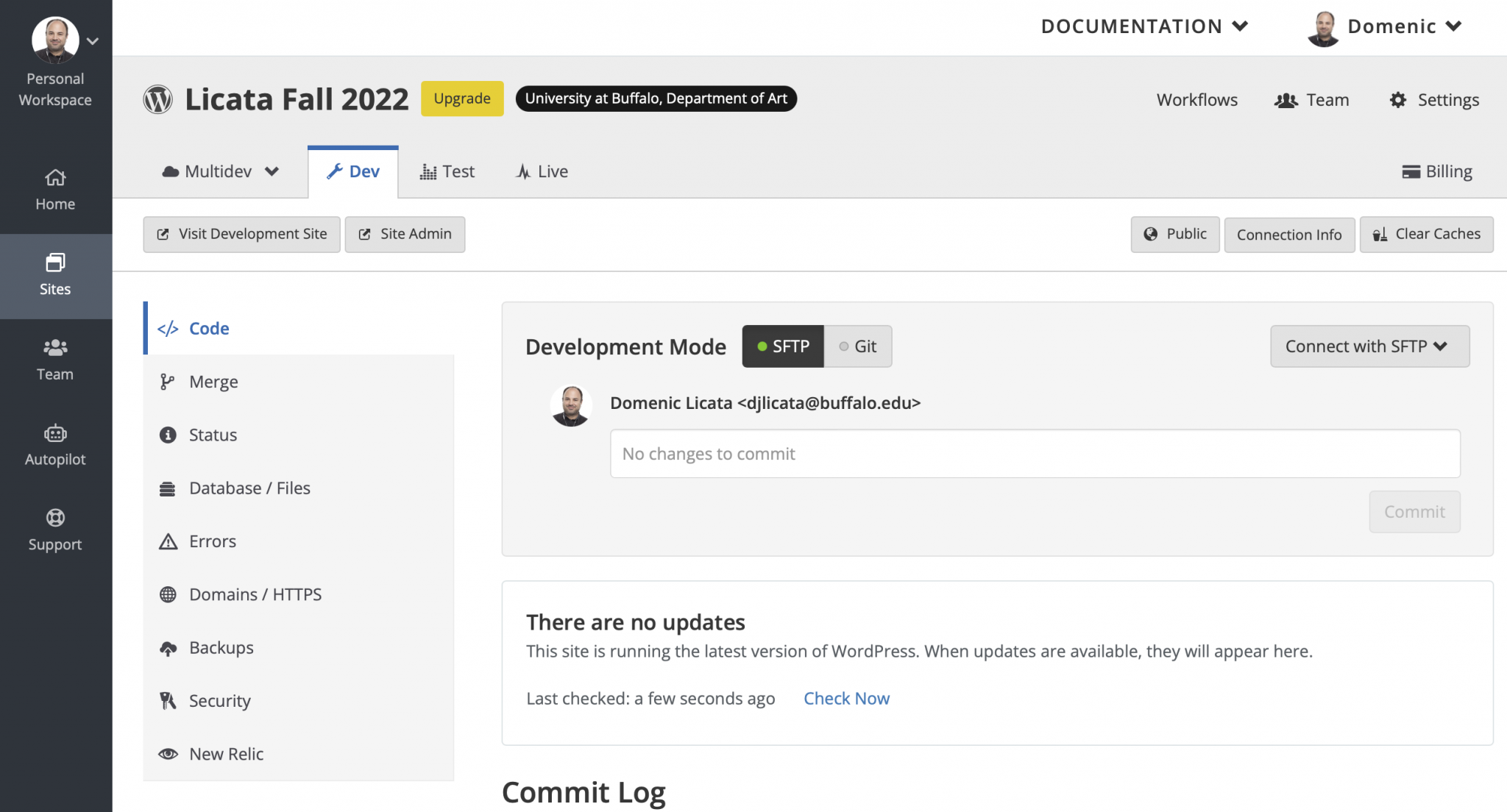
Task: Open Settings gear icon in site header
Action: coord(1397,100)
